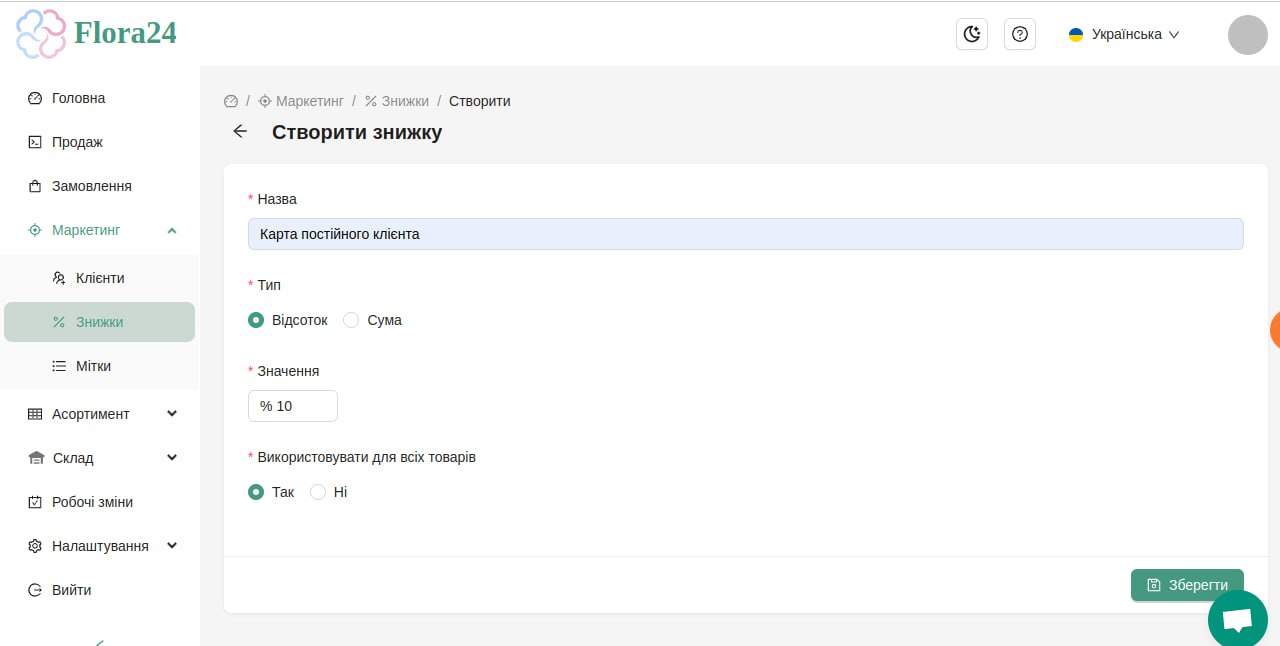Click the Головна sidebar icon
The width and height of the screenshot is (1280, 646).
pyautogui.click(x=35, y=98)
